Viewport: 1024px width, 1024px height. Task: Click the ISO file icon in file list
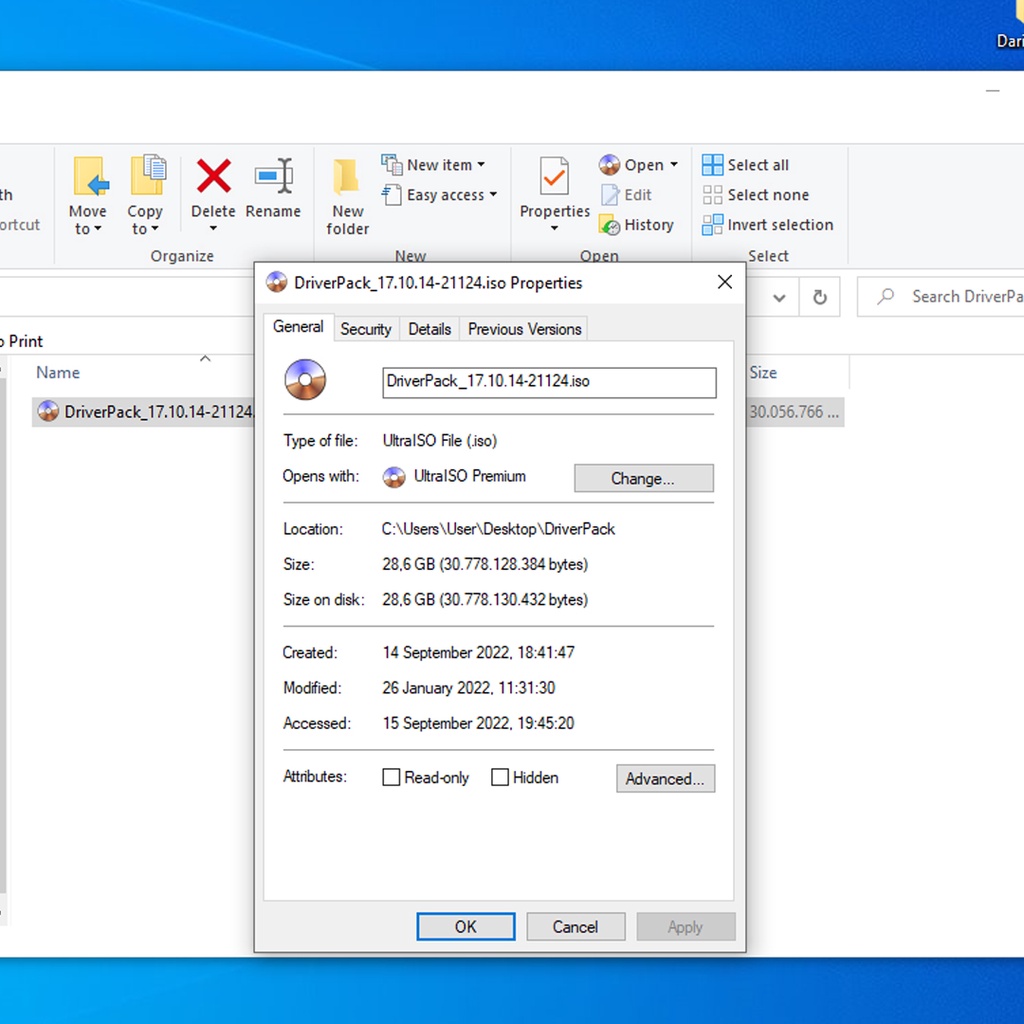coord(48,411)
